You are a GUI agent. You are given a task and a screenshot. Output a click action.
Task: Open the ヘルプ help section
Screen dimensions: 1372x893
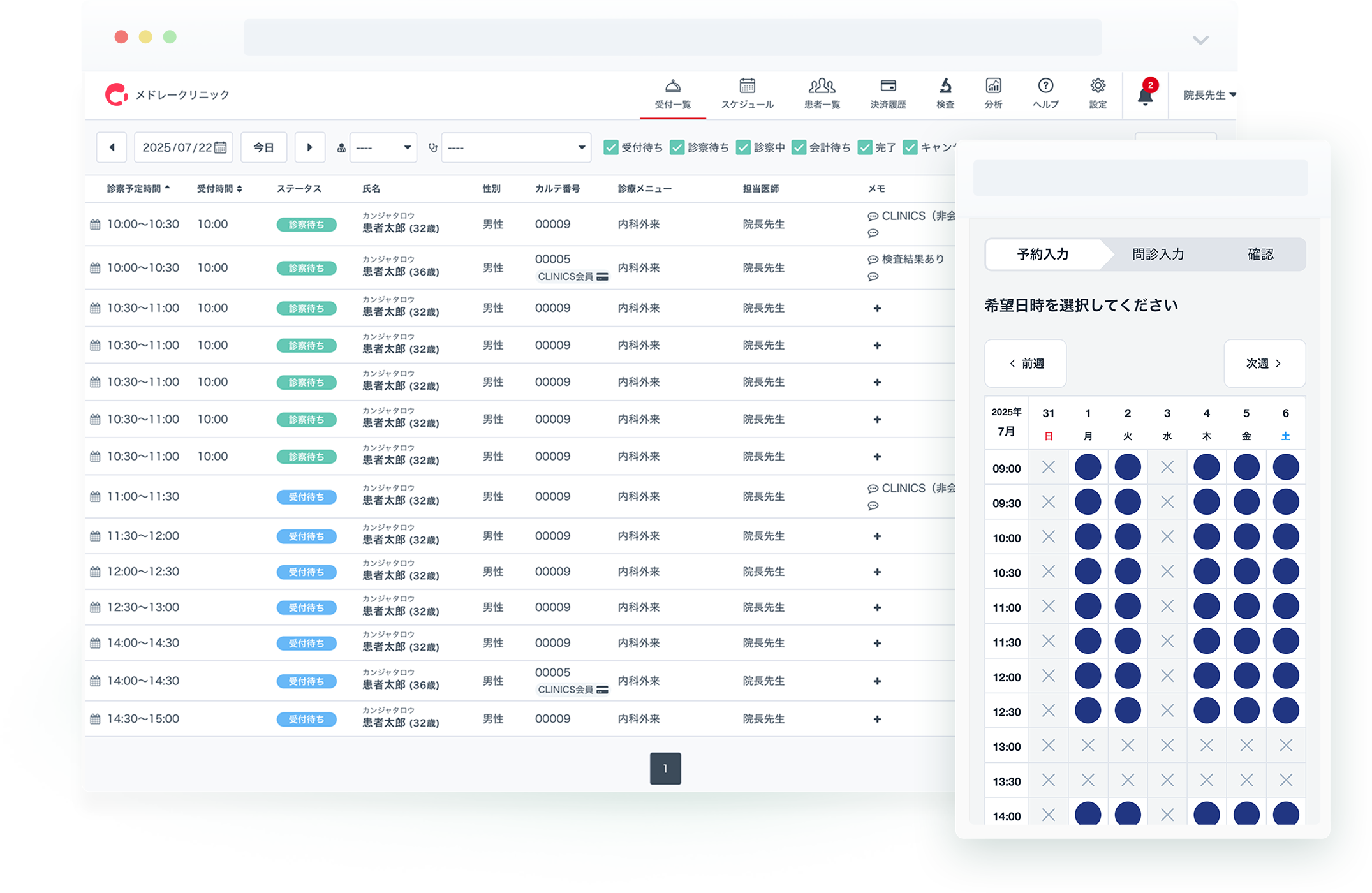tap(1045, 94)
